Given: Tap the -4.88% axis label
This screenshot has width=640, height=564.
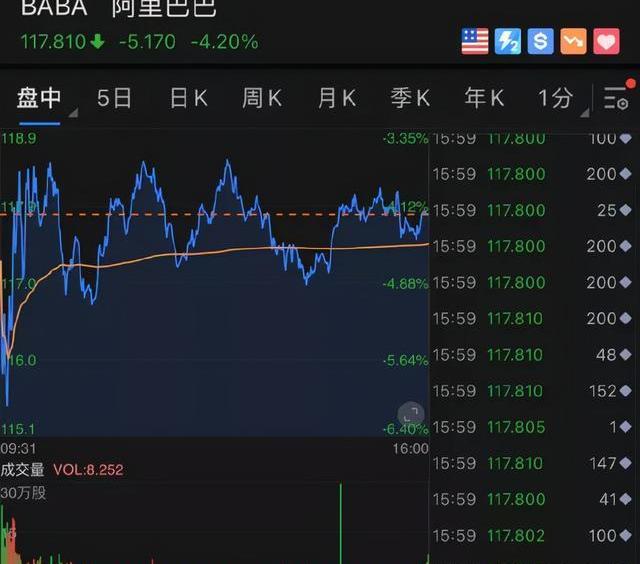Looking at the screenshot, I should pos(406,283).
